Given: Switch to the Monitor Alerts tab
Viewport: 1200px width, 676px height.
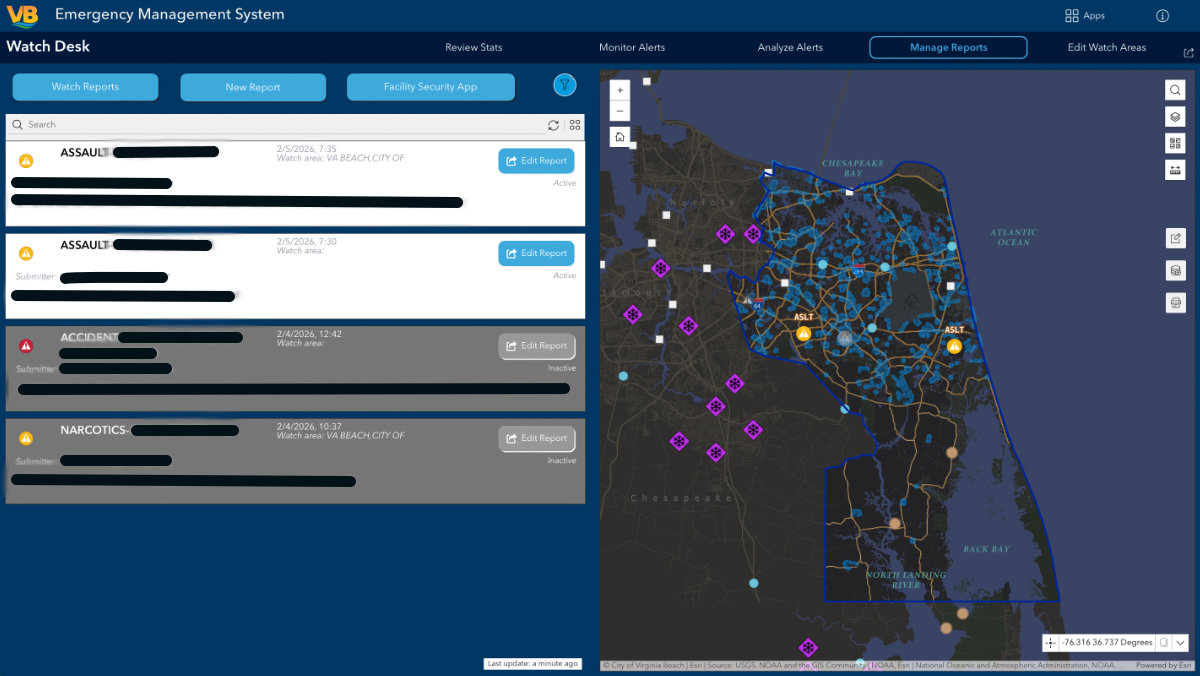Looking at the screenshot, I should [x=632, y=47].
